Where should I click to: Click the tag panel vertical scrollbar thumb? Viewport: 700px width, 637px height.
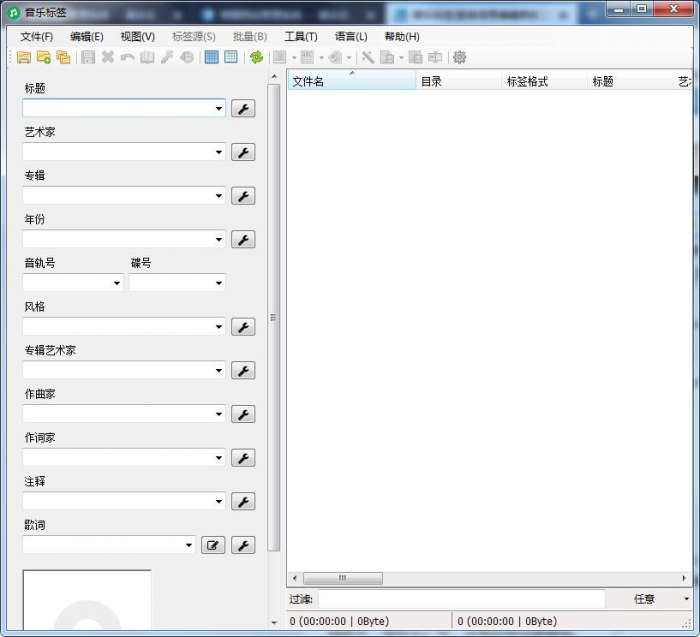click(273, 318)
